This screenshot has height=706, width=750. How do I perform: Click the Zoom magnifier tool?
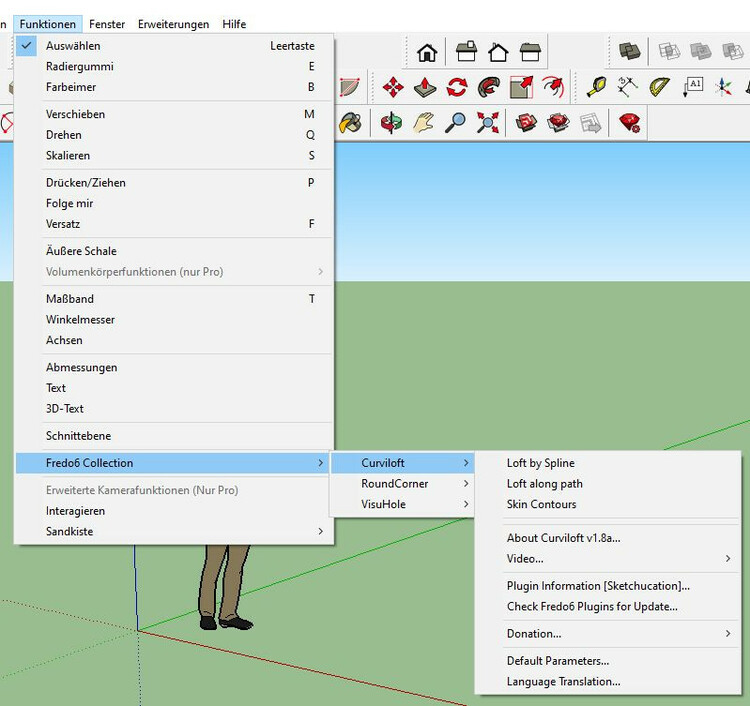(456, 123)
